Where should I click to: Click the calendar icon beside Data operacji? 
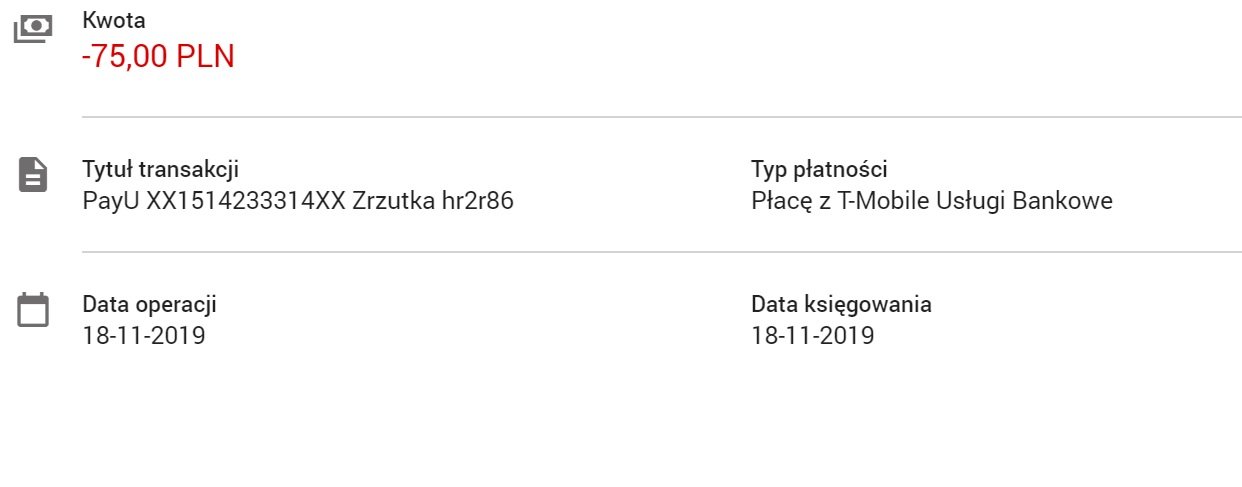33,309
